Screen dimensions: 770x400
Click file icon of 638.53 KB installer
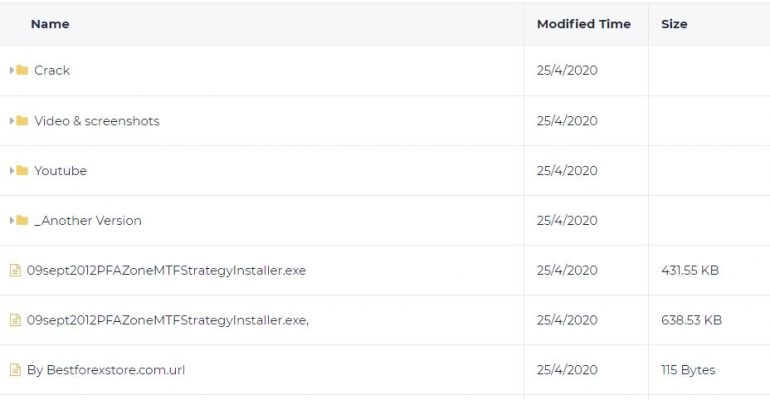tap(15, 320)
